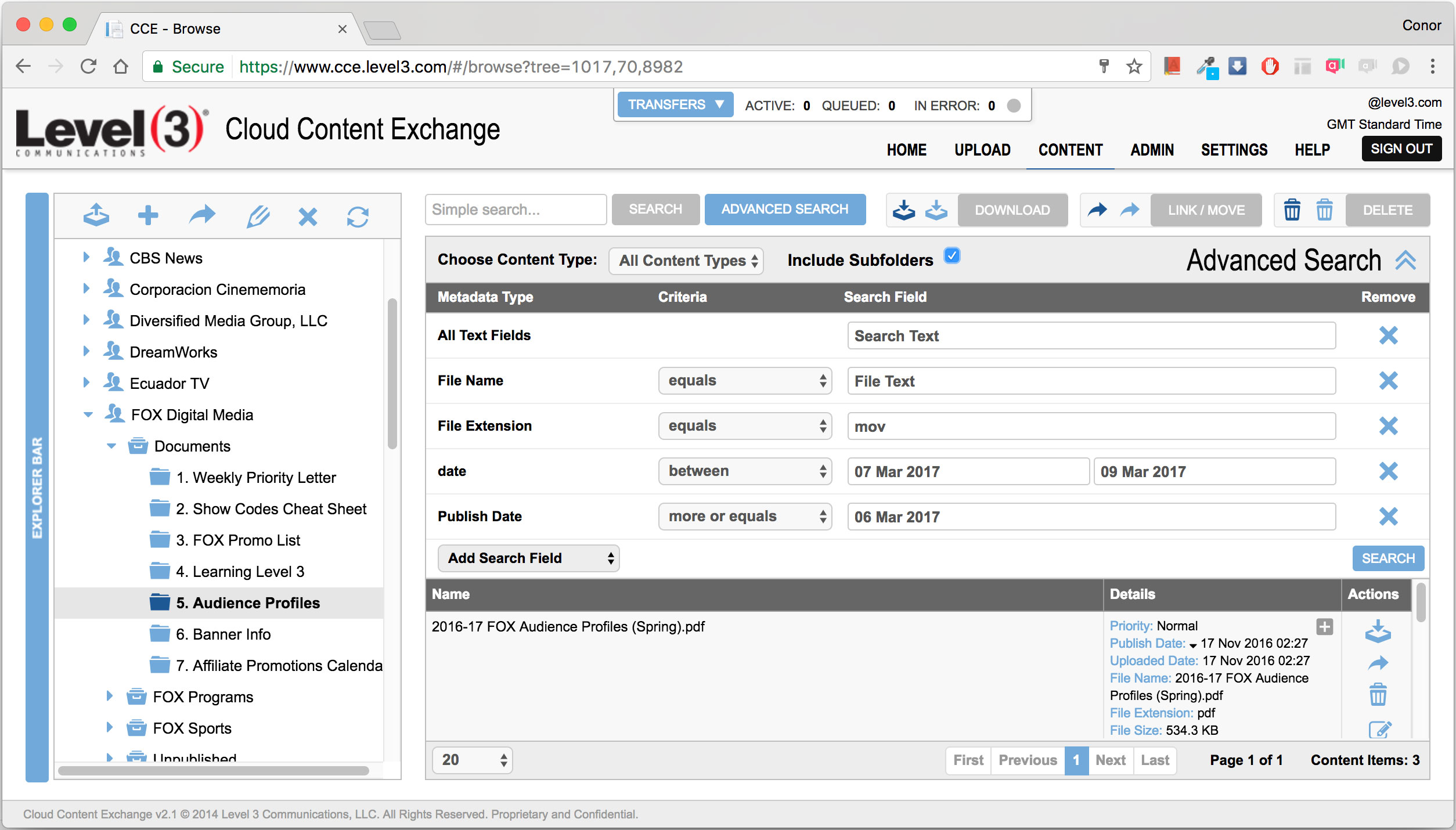Collapse the Documents folder node

pyautogui.click(x=111, y=446)
